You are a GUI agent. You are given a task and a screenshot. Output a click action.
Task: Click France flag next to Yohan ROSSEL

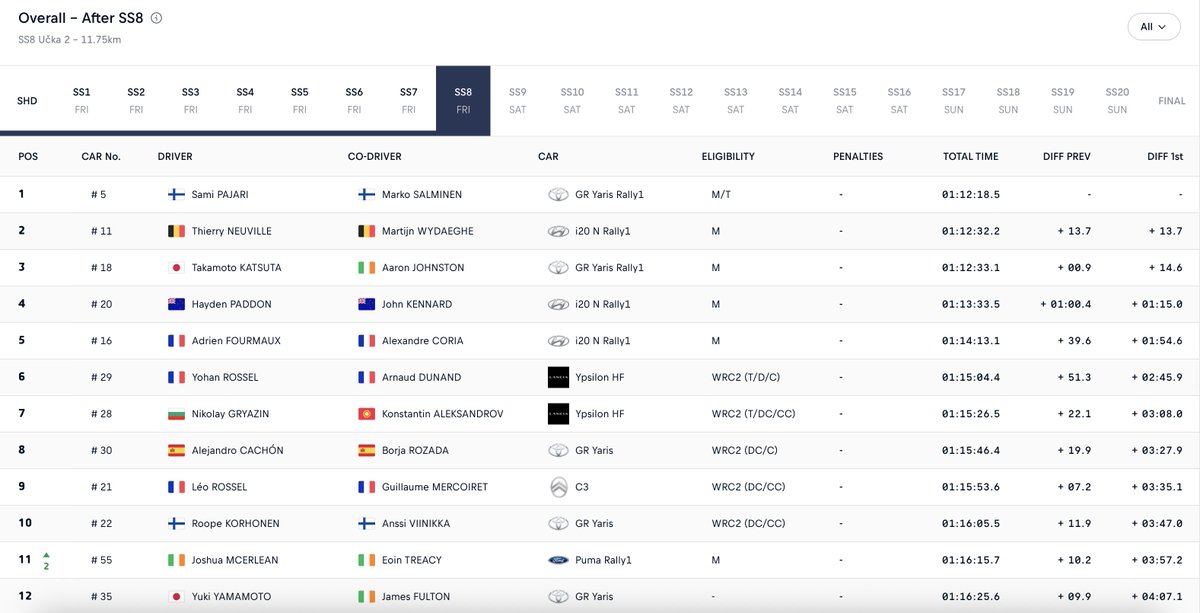[x=177, y=377]
